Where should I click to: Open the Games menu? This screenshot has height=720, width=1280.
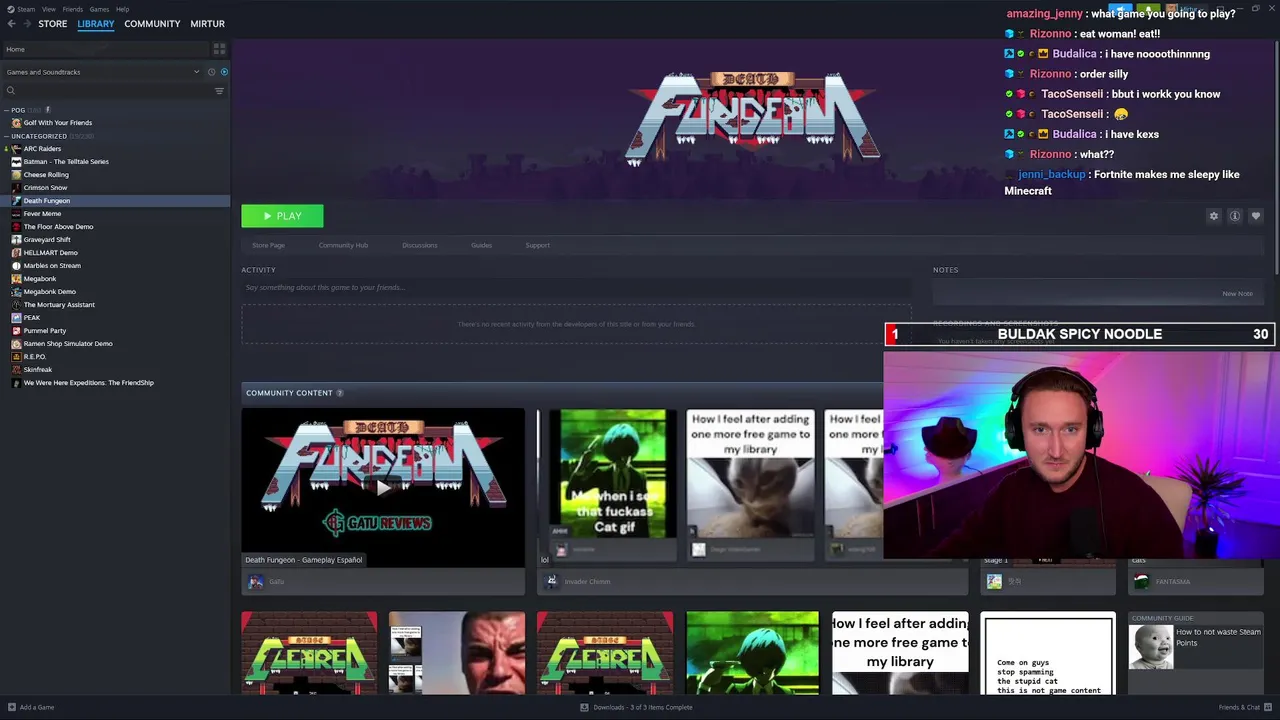pos(99,9)
